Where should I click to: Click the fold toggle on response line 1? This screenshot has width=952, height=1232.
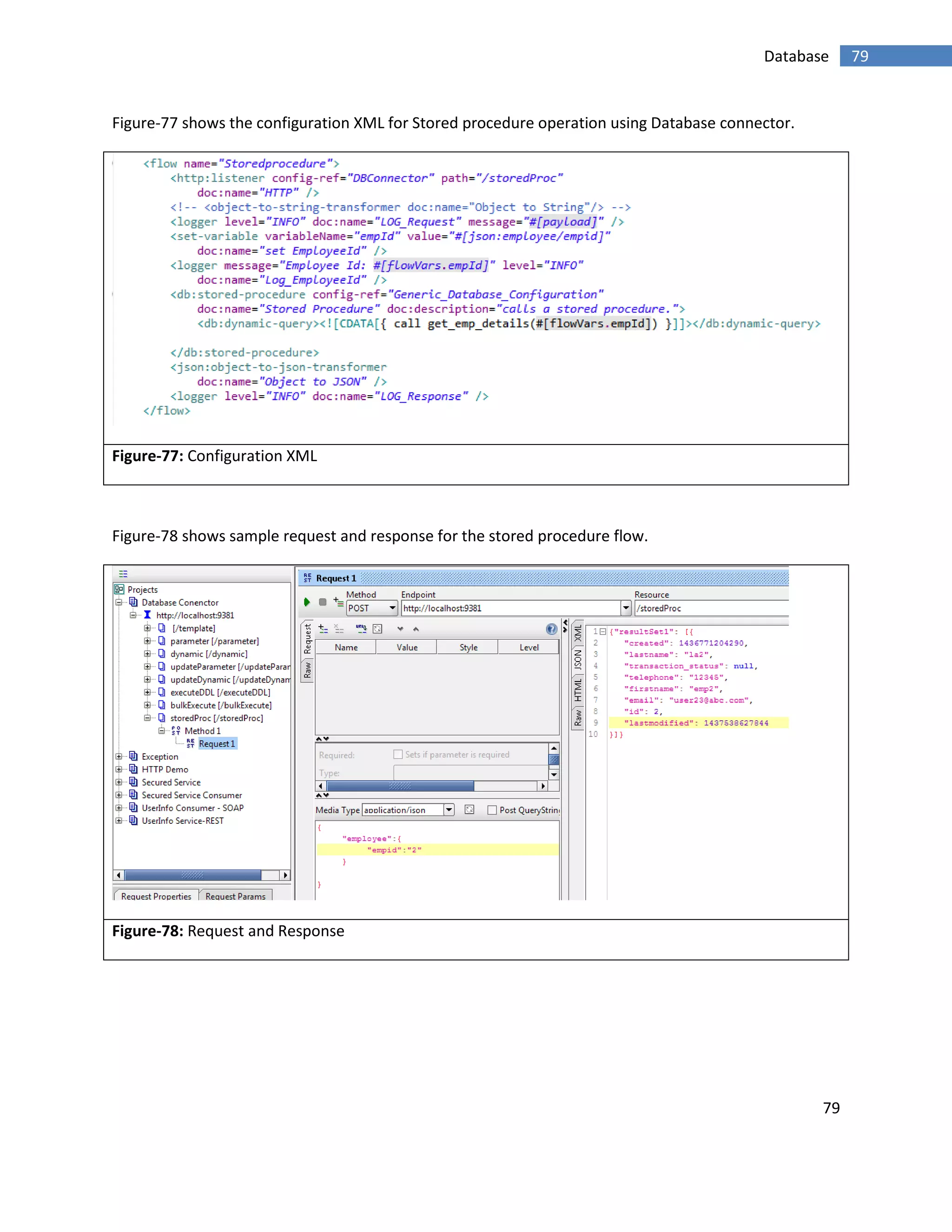(x=603, y=631)
